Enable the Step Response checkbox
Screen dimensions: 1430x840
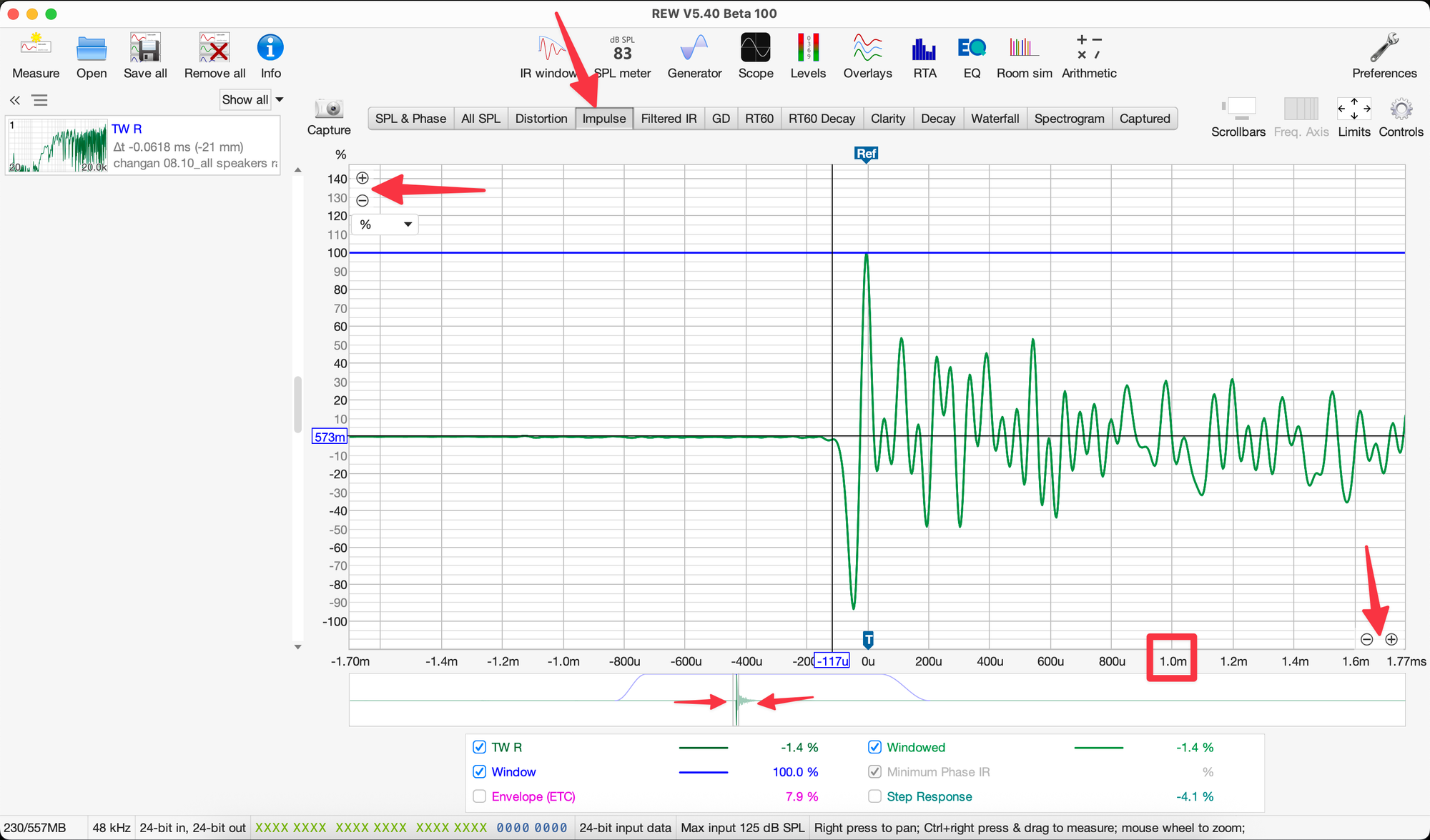[x=874, y=796]
